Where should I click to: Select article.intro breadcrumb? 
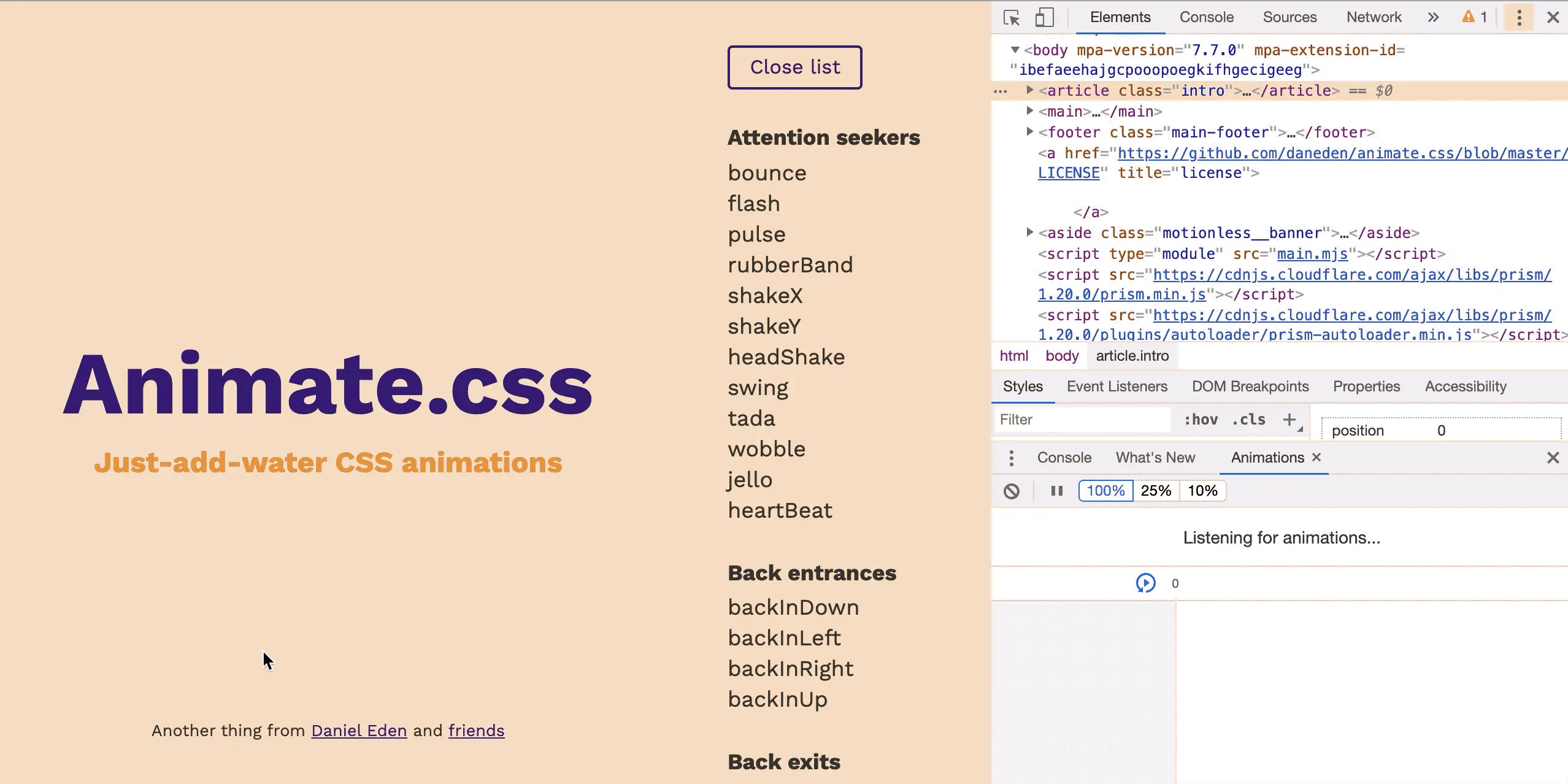click(1132, 356)
